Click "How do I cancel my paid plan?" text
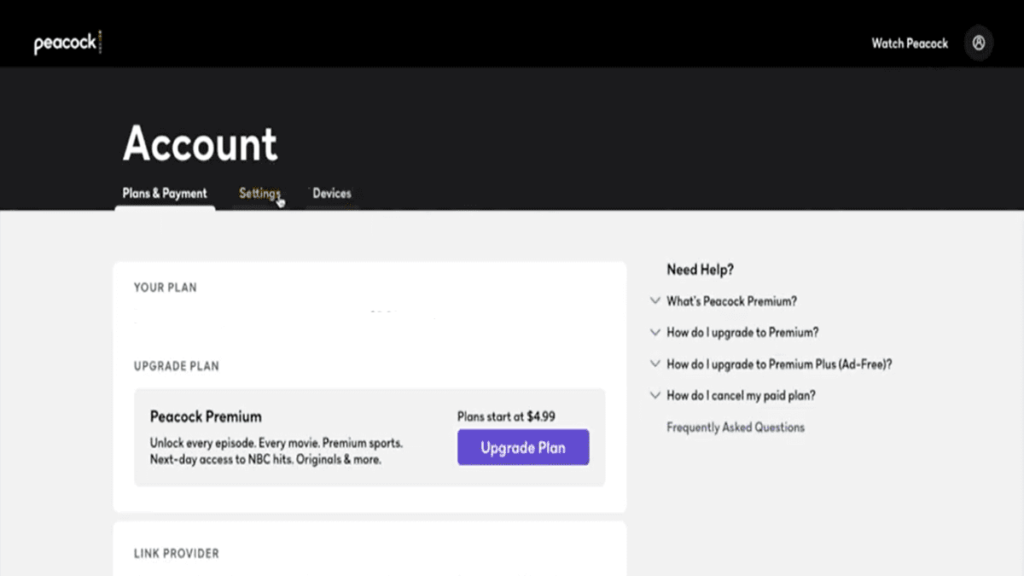This screenshot has height=576, width=1024. pyautogui.click(x=741, y=395)
